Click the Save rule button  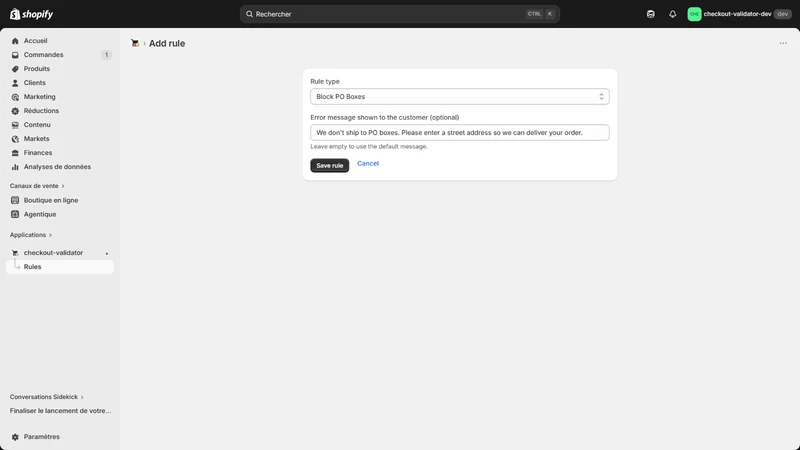point(330,165)
